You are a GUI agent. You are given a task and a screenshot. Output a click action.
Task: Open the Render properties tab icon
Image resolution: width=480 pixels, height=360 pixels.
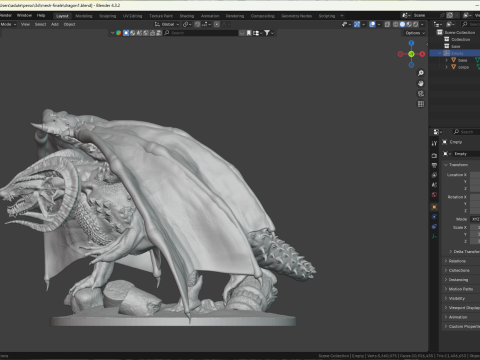(x=434, y=155)
